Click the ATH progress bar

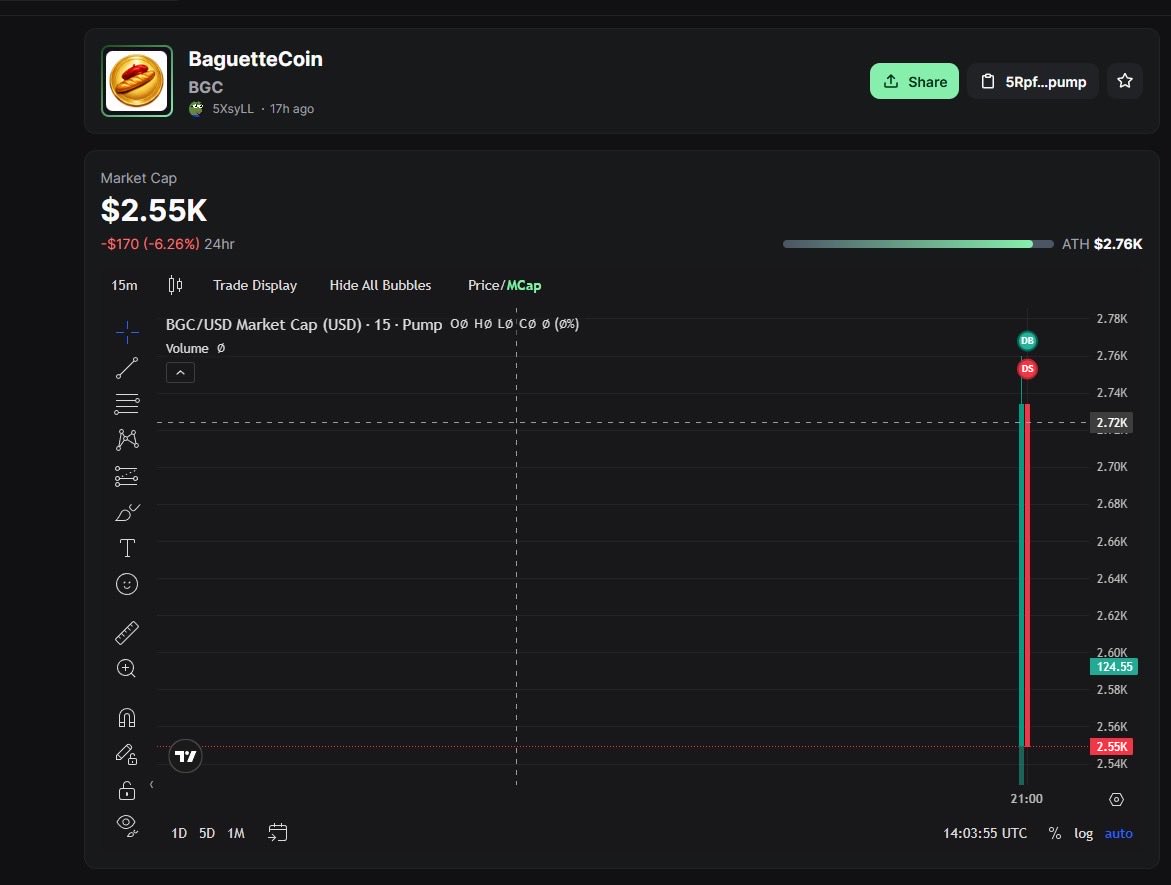(918, 244)
